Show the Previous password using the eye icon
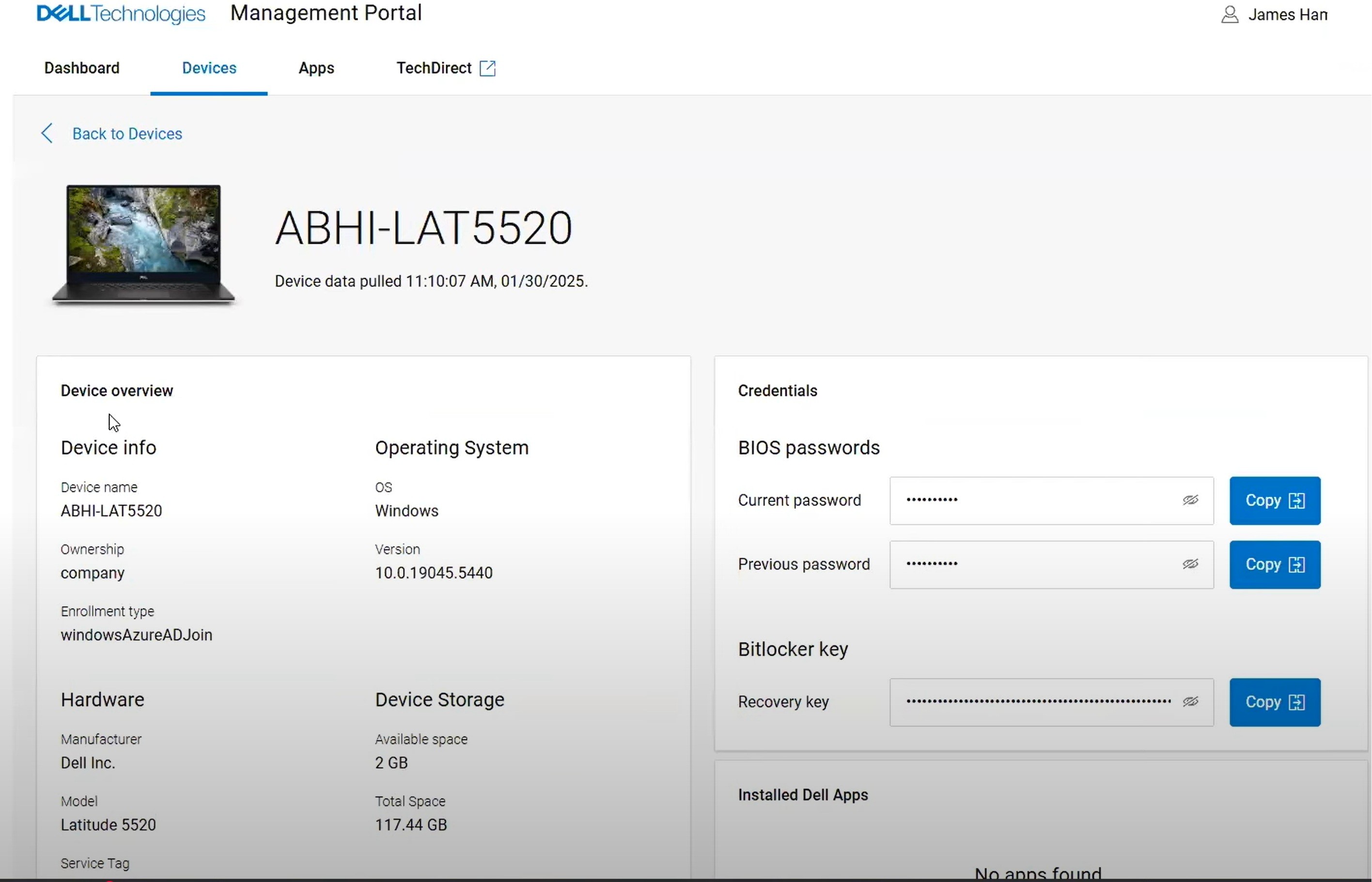 (x=1190, y=564)
